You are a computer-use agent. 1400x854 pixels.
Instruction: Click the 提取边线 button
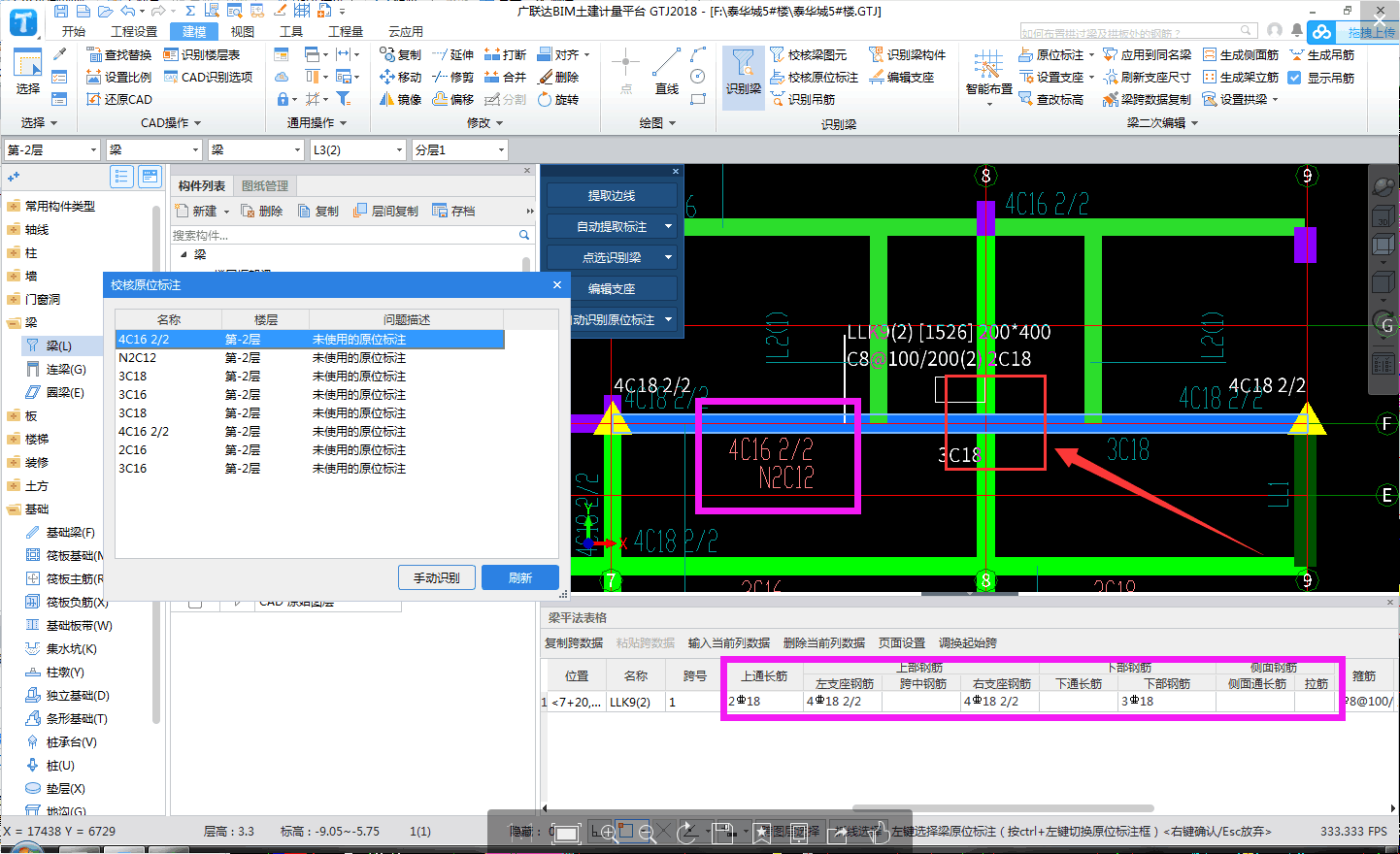tap(612, 195)
